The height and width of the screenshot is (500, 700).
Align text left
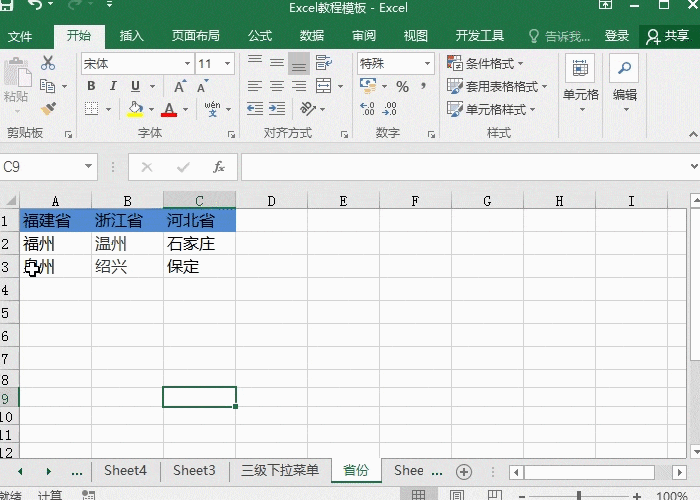(x=255, y=86)
